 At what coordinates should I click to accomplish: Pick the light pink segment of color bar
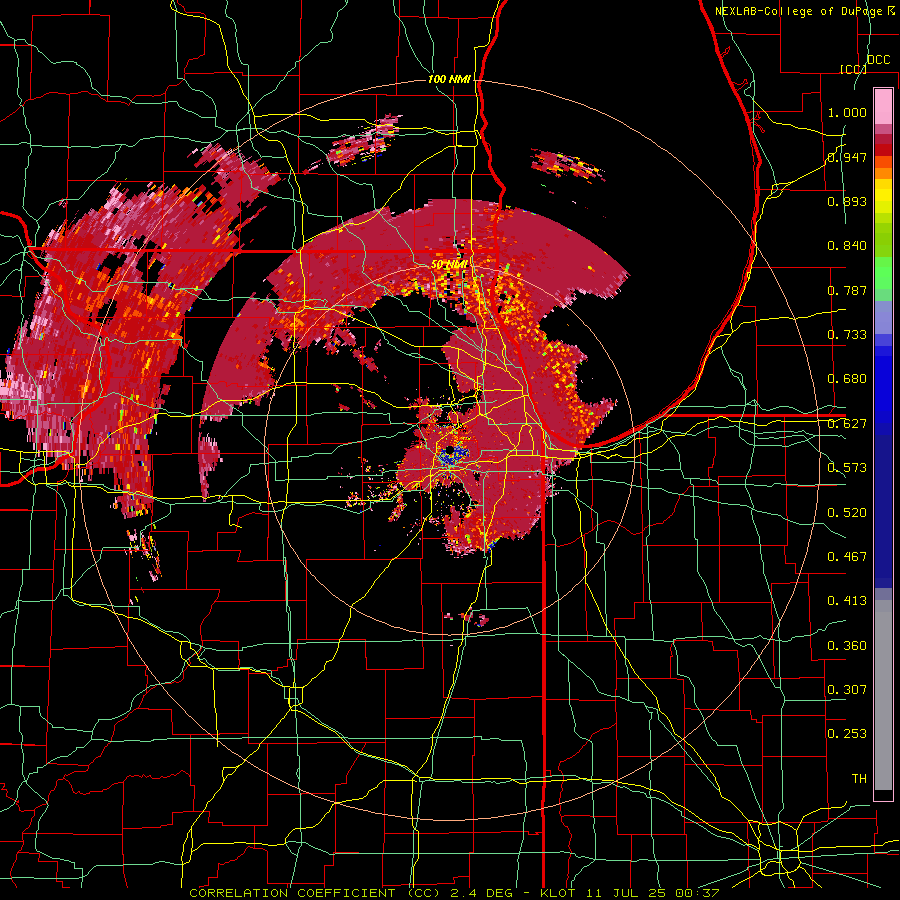883,107
